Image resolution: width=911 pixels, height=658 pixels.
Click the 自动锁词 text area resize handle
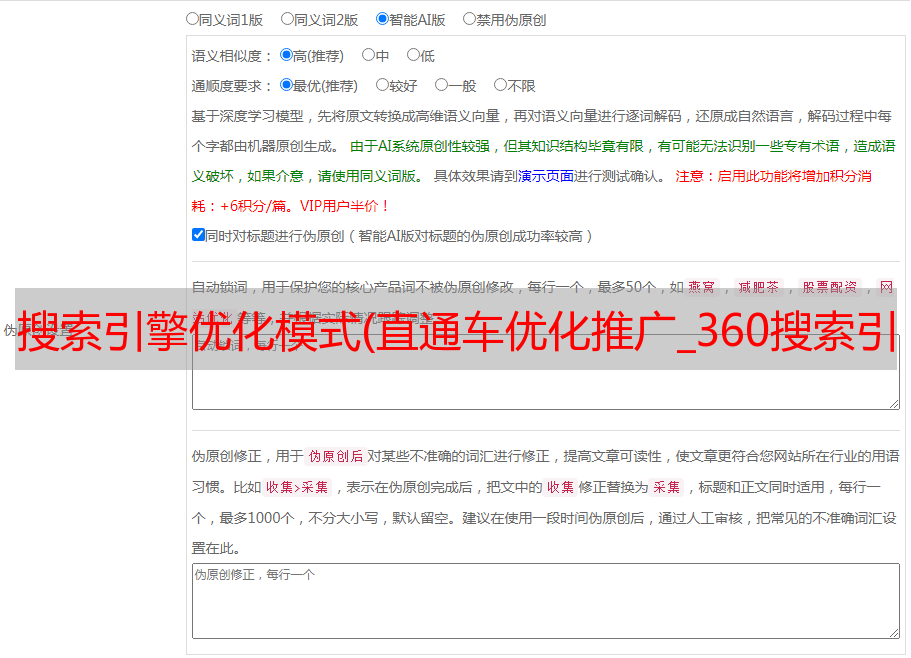pyautogui.click(x=893, y=403)
